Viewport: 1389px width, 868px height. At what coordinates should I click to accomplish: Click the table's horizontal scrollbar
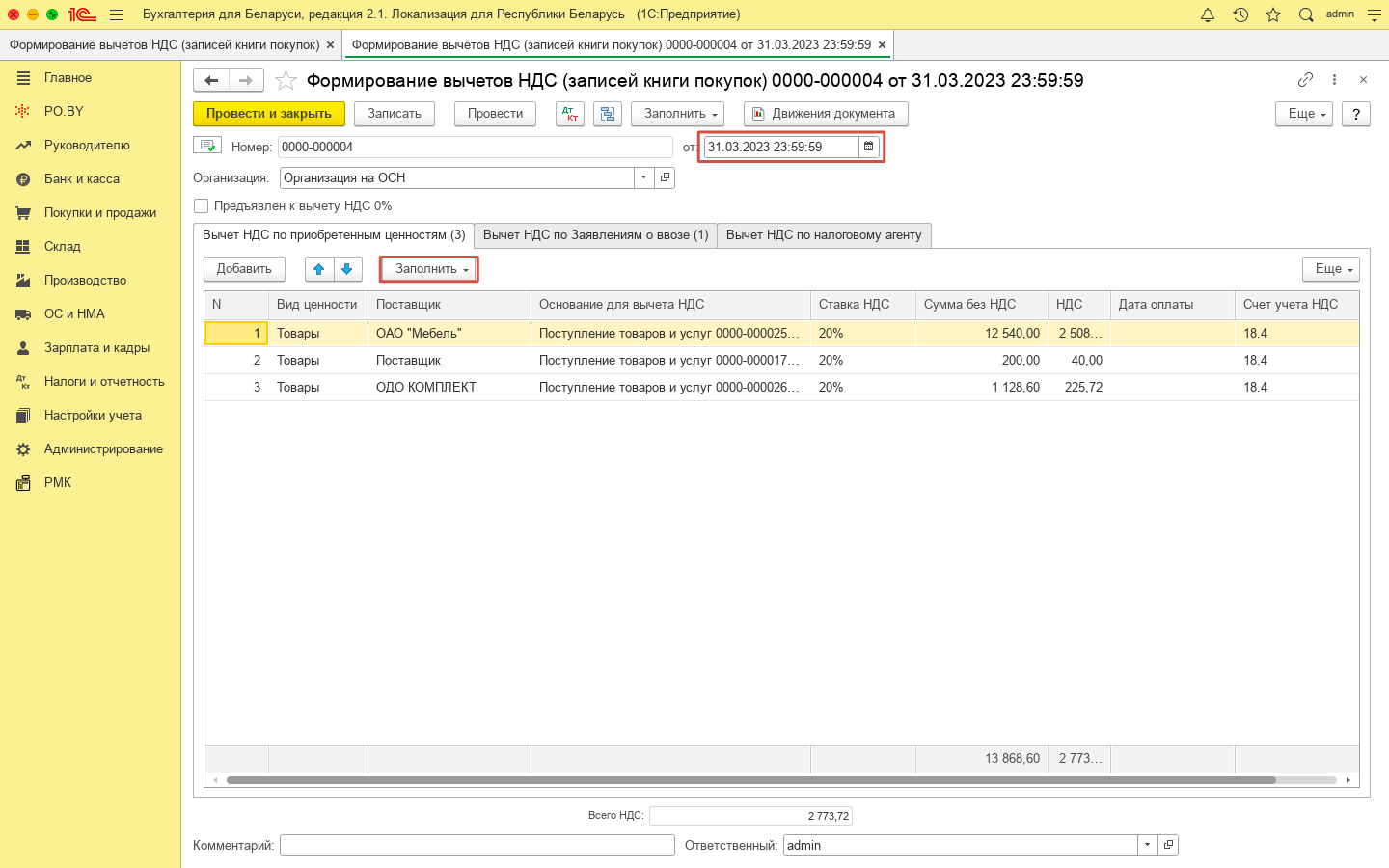750,780
